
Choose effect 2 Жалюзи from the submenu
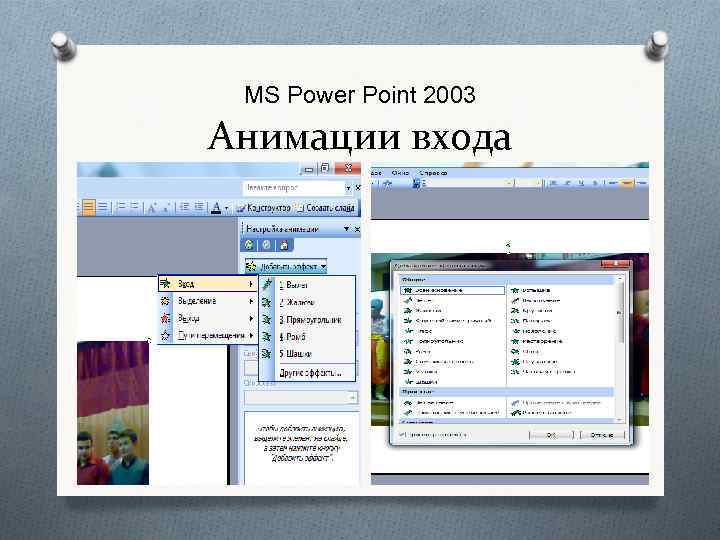308,302
